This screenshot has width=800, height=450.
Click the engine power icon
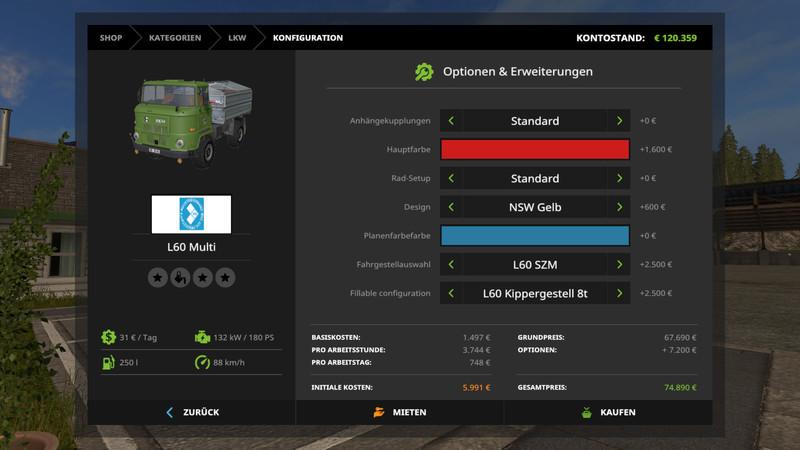click(x=203, y=338)
